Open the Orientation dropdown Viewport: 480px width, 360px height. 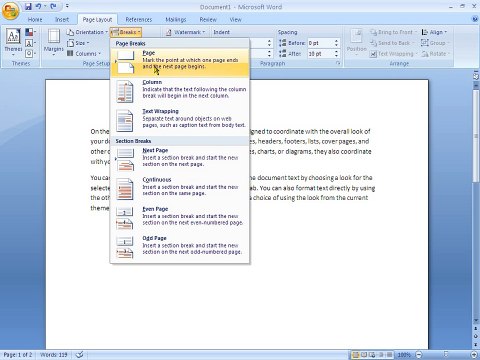coord(87,32)
